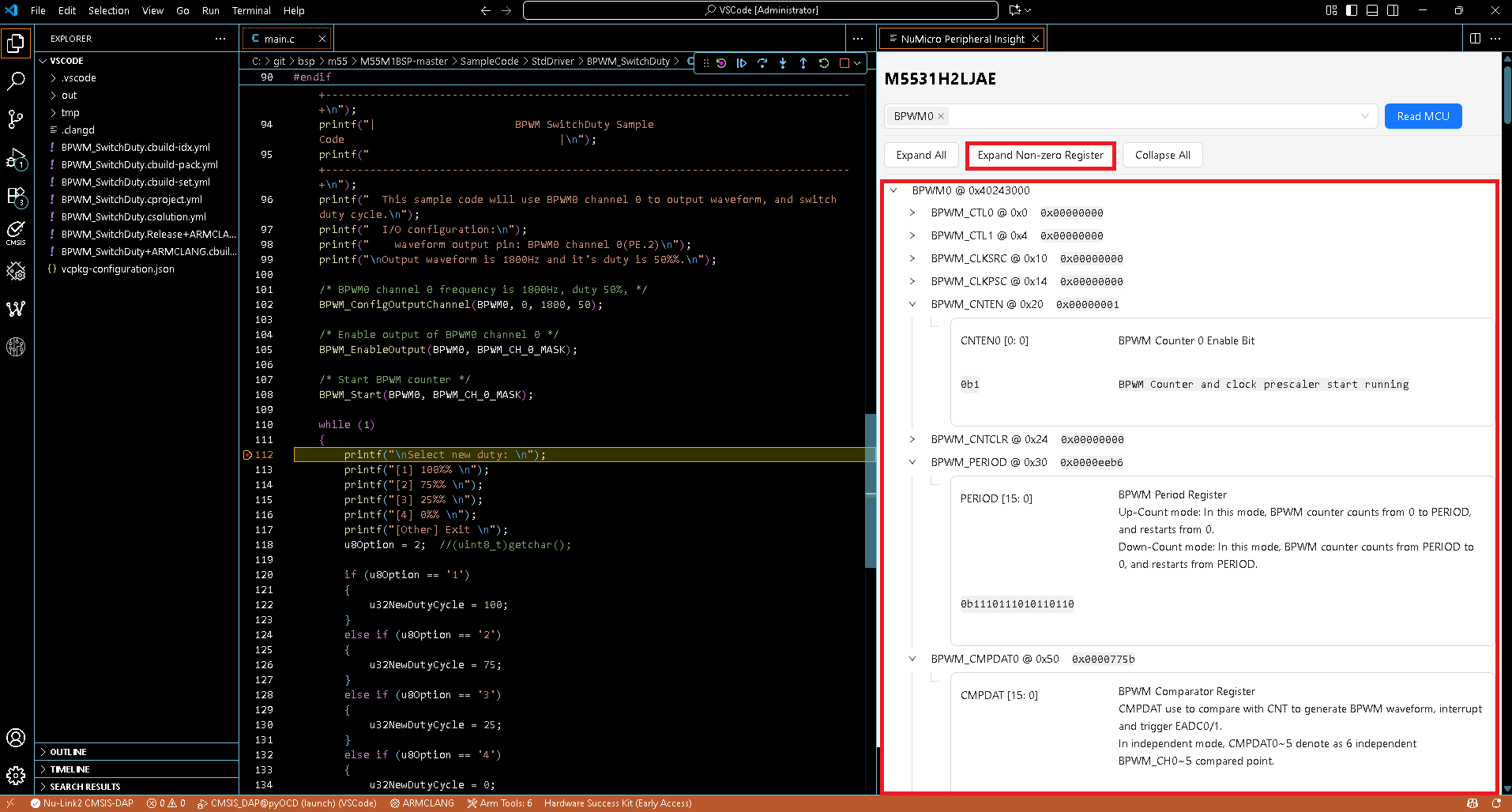1512x812 pixels.
Task: Close the NuMicro Peripheral Insight tab
Action: point(1036,39)
